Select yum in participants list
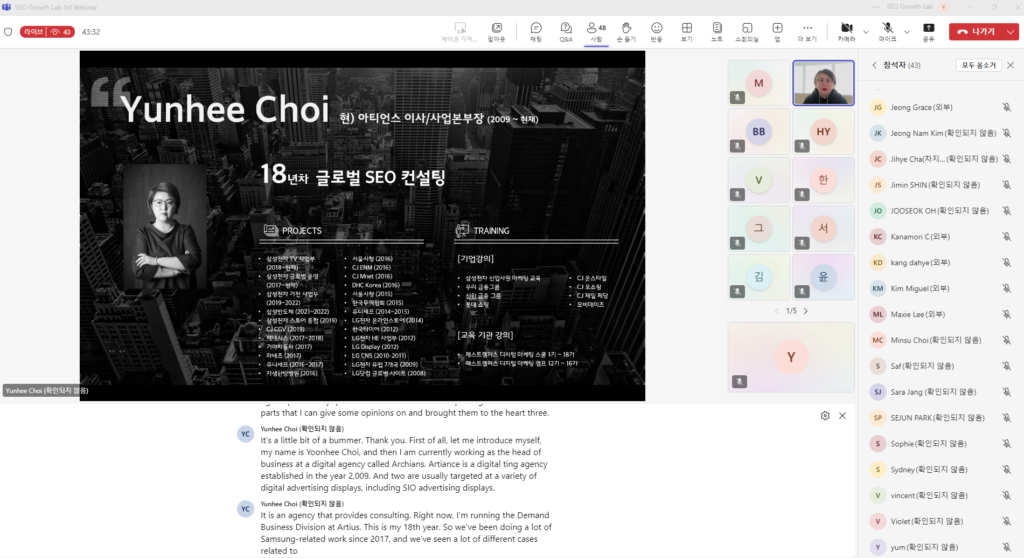Screen dimensions: 1024x558 coord(940,547)
